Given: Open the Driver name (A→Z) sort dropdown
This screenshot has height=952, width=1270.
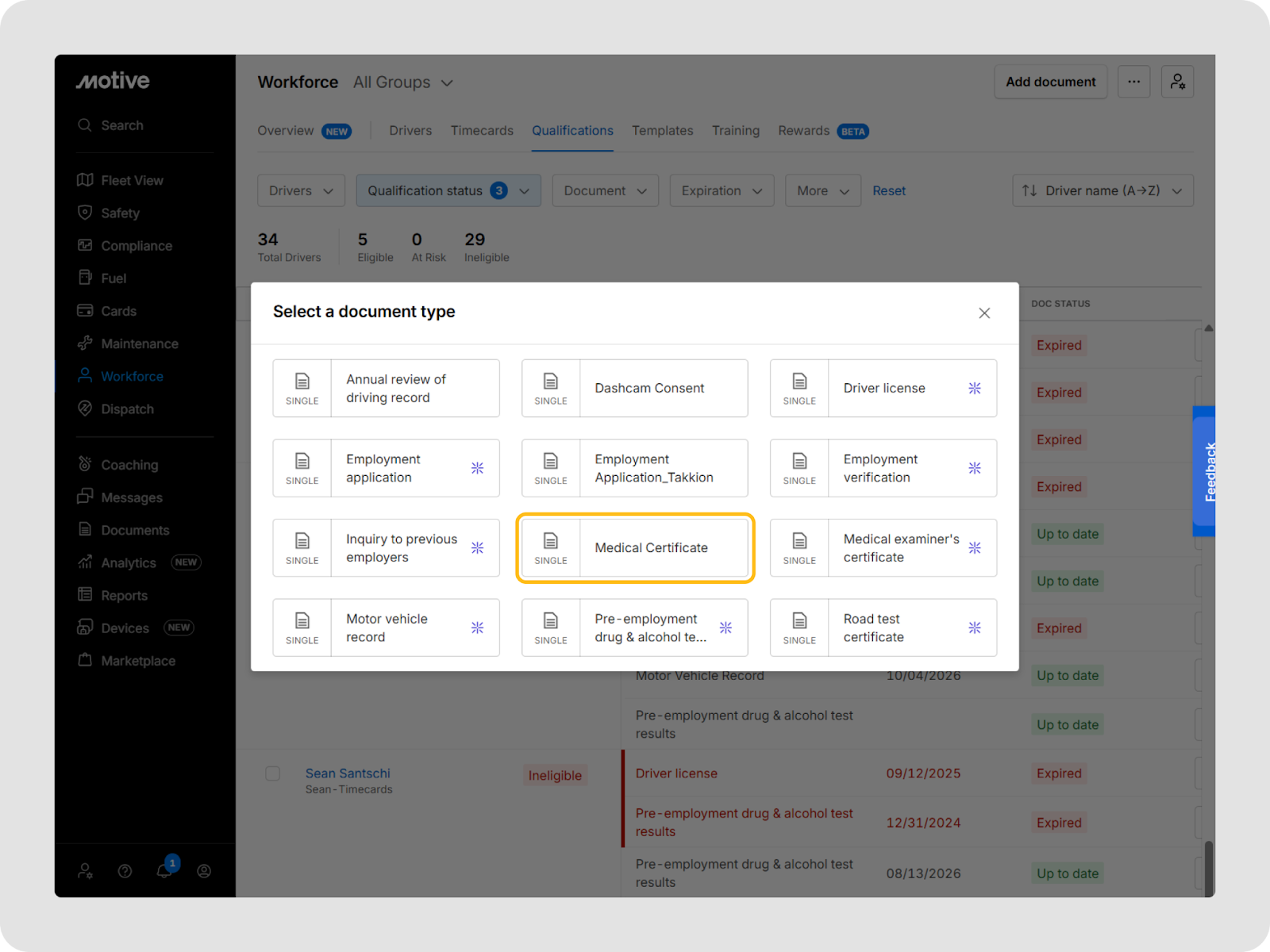Looking at the screenshot, I should [1103, 191].
